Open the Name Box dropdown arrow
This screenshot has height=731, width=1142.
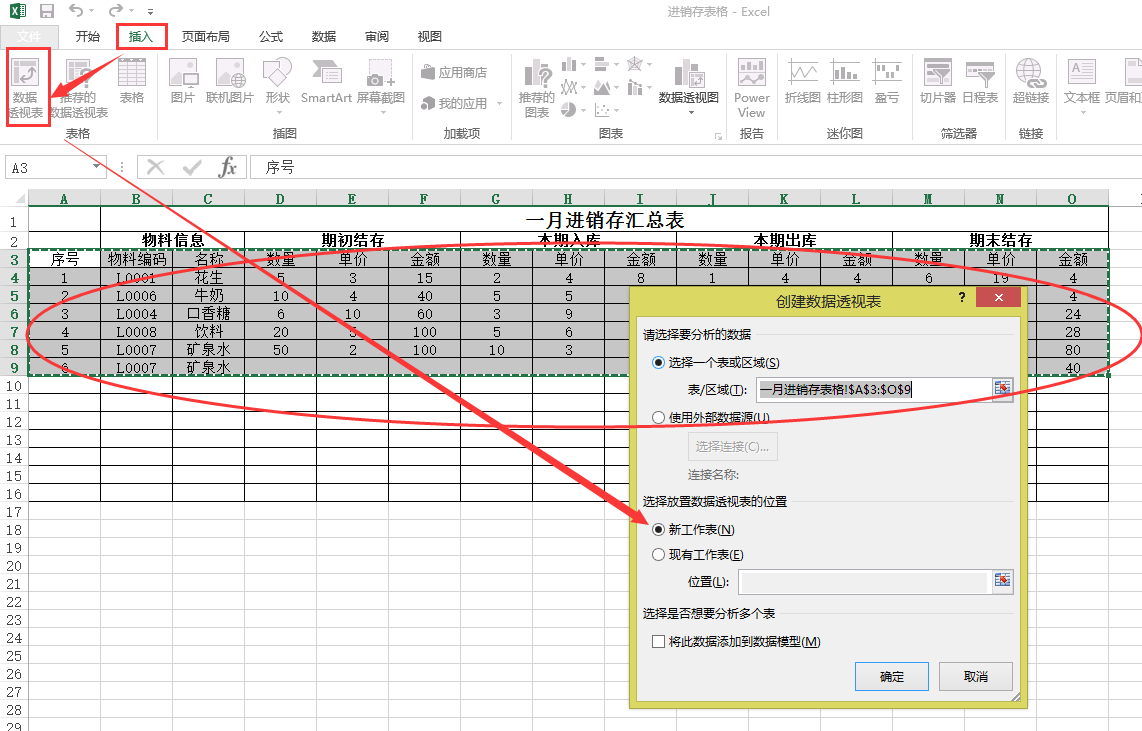coord(97,168)
